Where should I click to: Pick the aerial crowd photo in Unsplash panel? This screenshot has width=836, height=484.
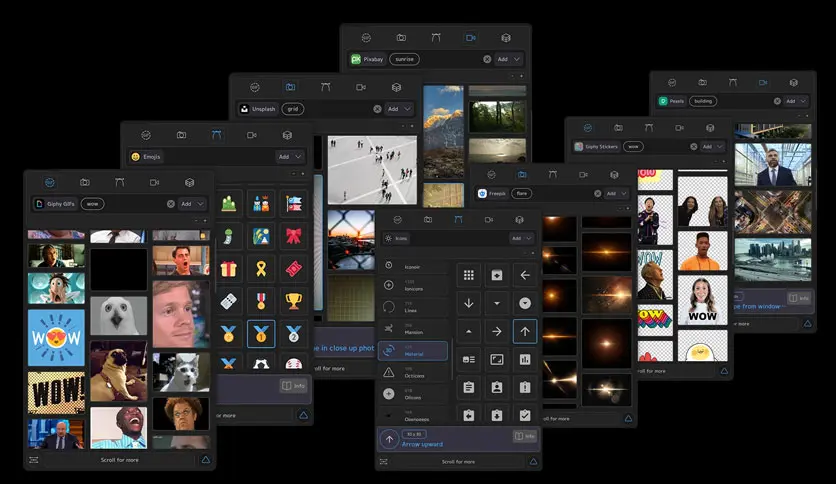tap(372, 170)
